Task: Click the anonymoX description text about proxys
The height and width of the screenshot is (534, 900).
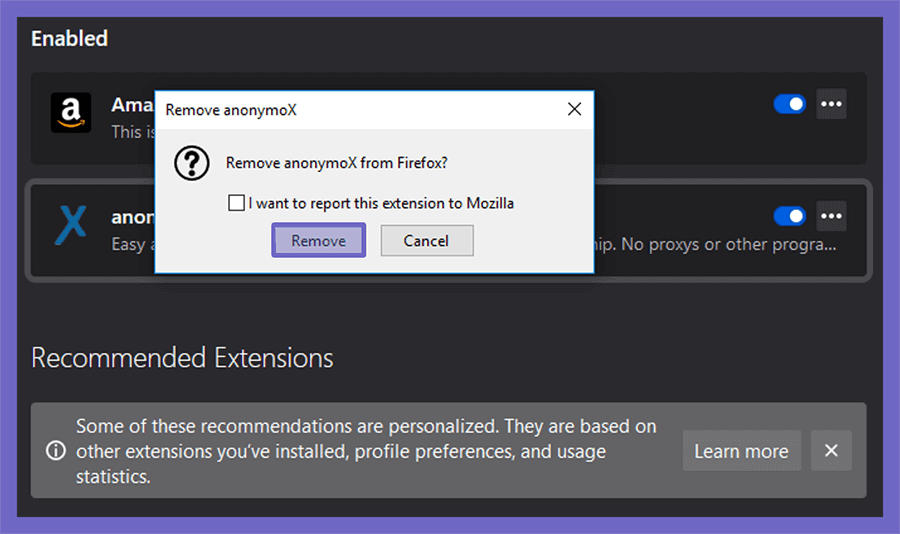Action: [x=715, y=245]
